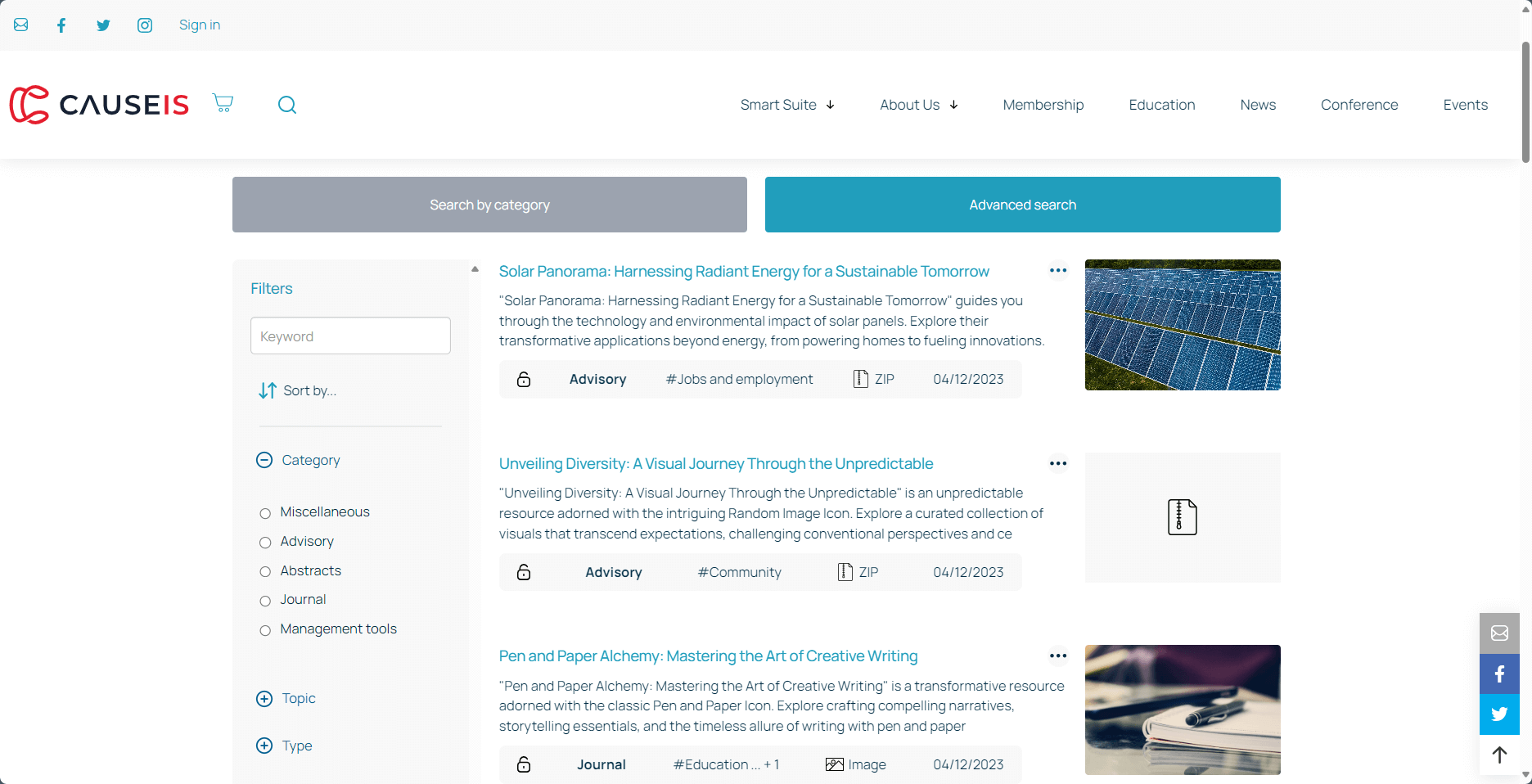The image size is (1532, 784).
Task: Click unlock icon in Unveiling Diversity row
Action: click(x=524, y=572)
